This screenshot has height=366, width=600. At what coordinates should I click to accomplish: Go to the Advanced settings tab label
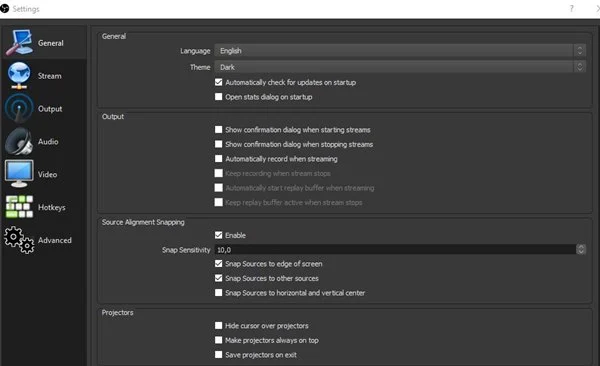click(x=55, y=240)
